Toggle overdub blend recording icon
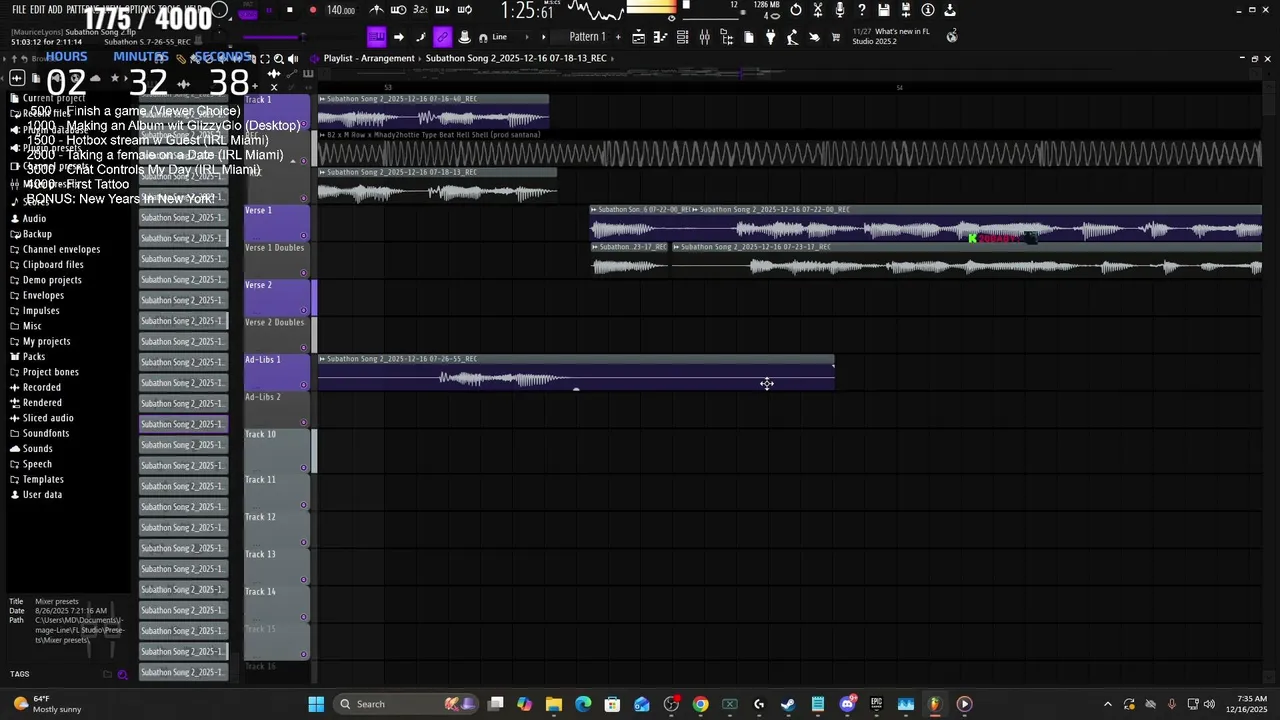The height and width of the screenshot is (720, 1280). [442, 10]
